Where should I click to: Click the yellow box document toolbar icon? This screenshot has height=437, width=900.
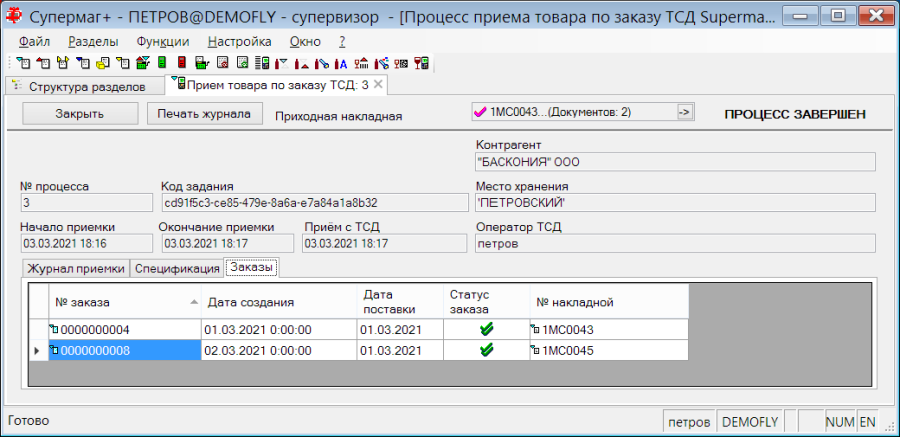click(103, 63)
